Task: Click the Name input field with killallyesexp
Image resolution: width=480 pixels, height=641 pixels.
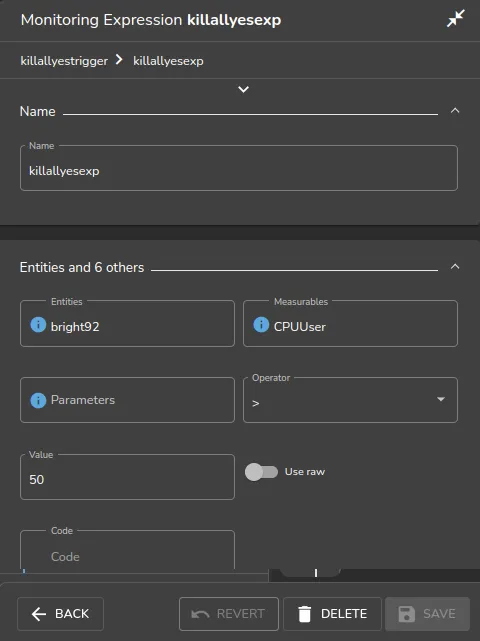Action: (239, 168)
